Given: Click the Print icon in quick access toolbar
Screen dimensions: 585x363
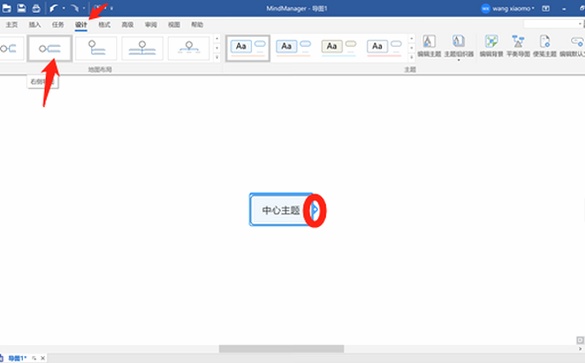Looking at the screenshot, I should (x=36, y=8).
